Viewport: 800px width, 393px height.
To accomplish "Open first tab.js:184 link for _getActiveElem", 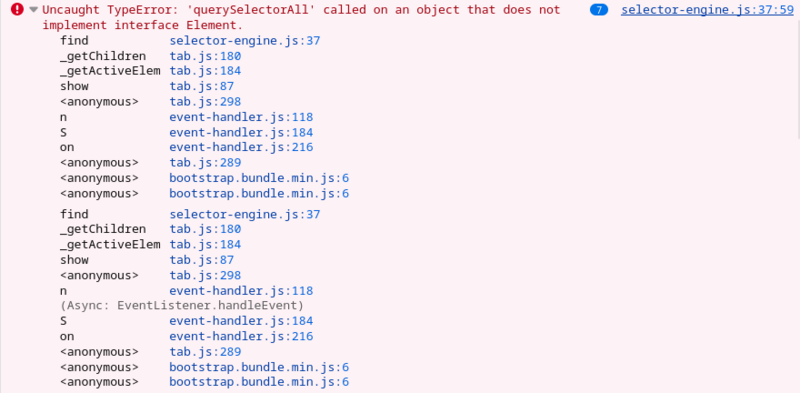I will [x=205, y=70].
